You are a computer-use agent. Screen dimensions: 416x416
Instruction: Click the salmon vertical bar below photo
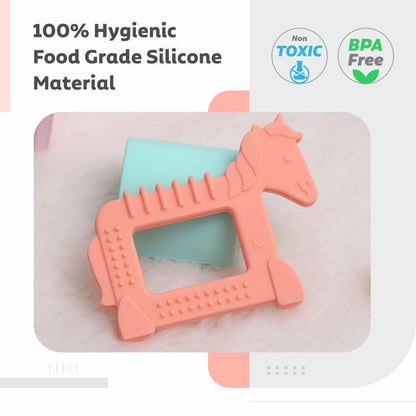click(x=229, y=370)
